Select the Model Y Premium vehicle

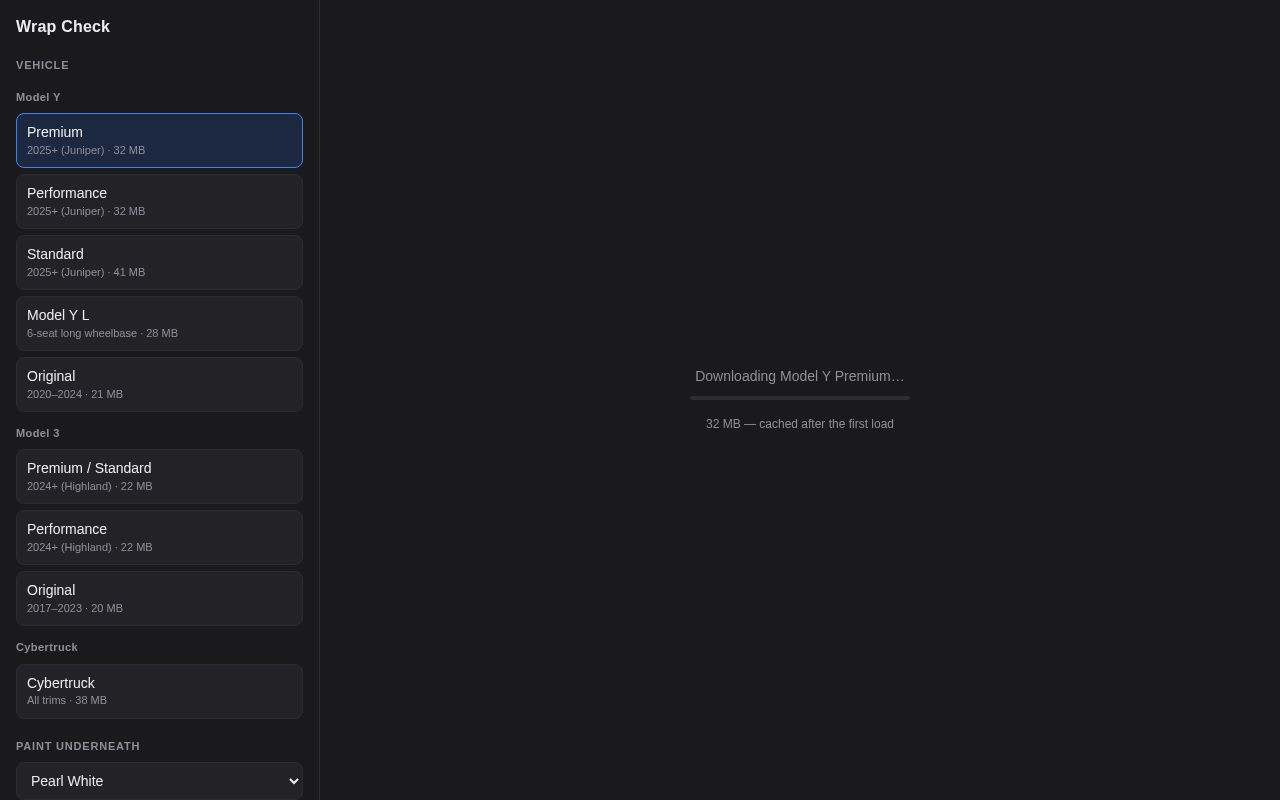coord(159,140)
